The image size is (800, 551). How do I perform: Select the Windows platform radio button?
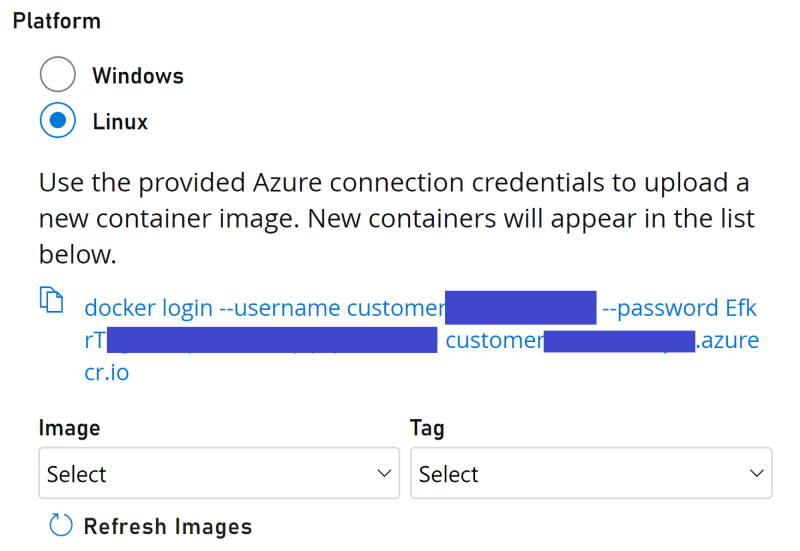[58, 74]
